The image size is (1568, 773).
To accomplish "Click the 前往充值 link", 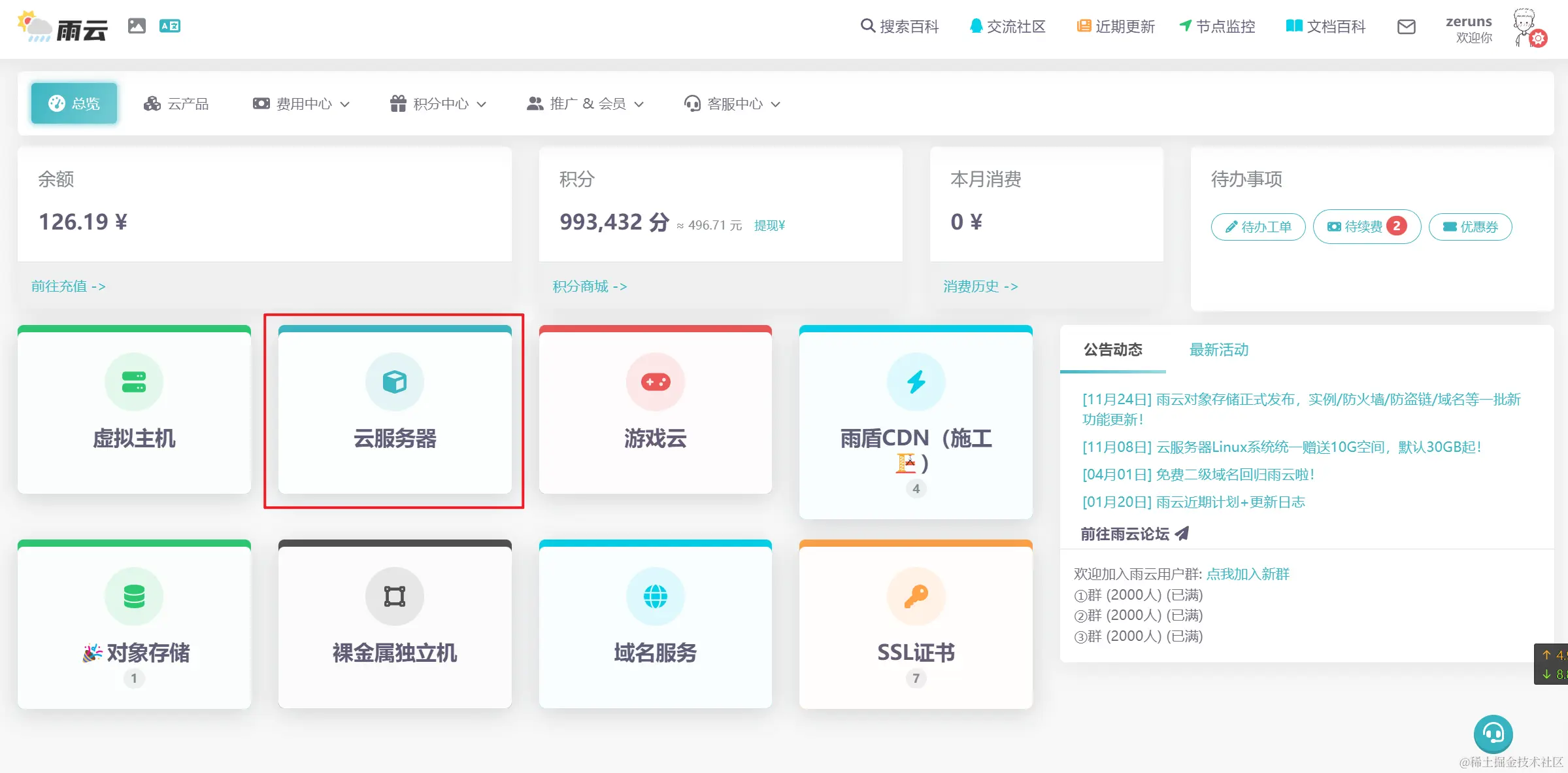I will point(68,286).
